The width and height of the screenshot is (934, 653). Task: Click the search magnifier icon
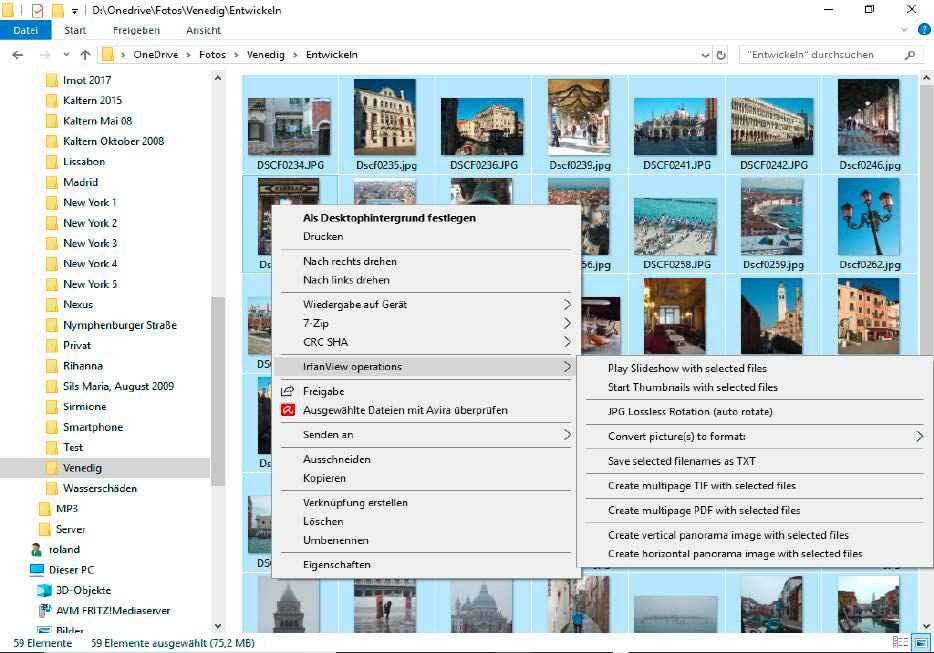(910, 55)
